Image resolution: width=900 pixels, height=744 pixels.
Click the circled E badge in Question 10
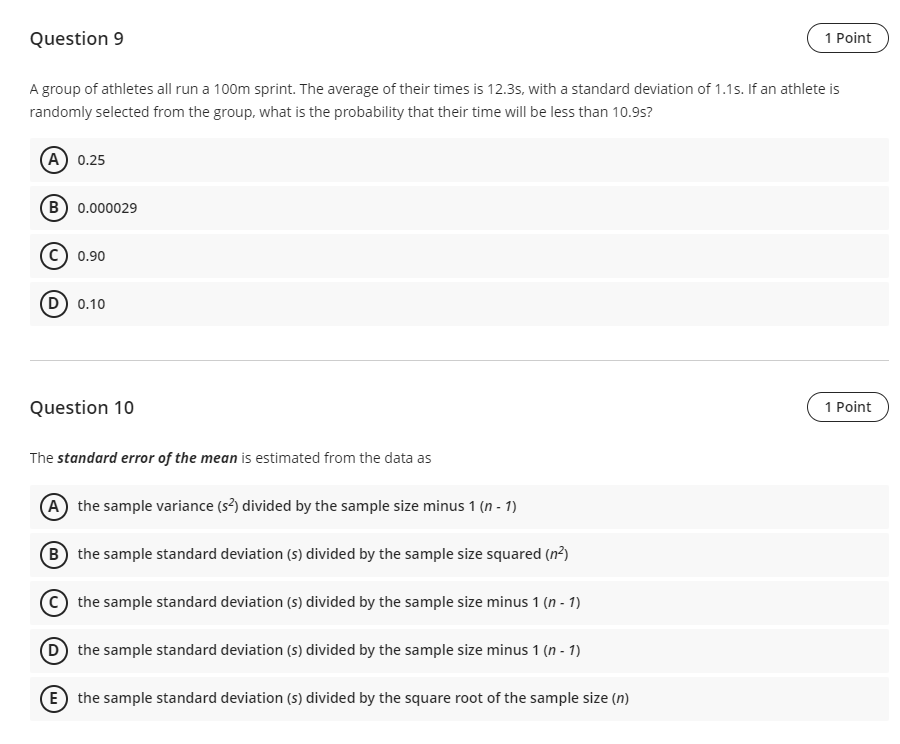[53, 698]
